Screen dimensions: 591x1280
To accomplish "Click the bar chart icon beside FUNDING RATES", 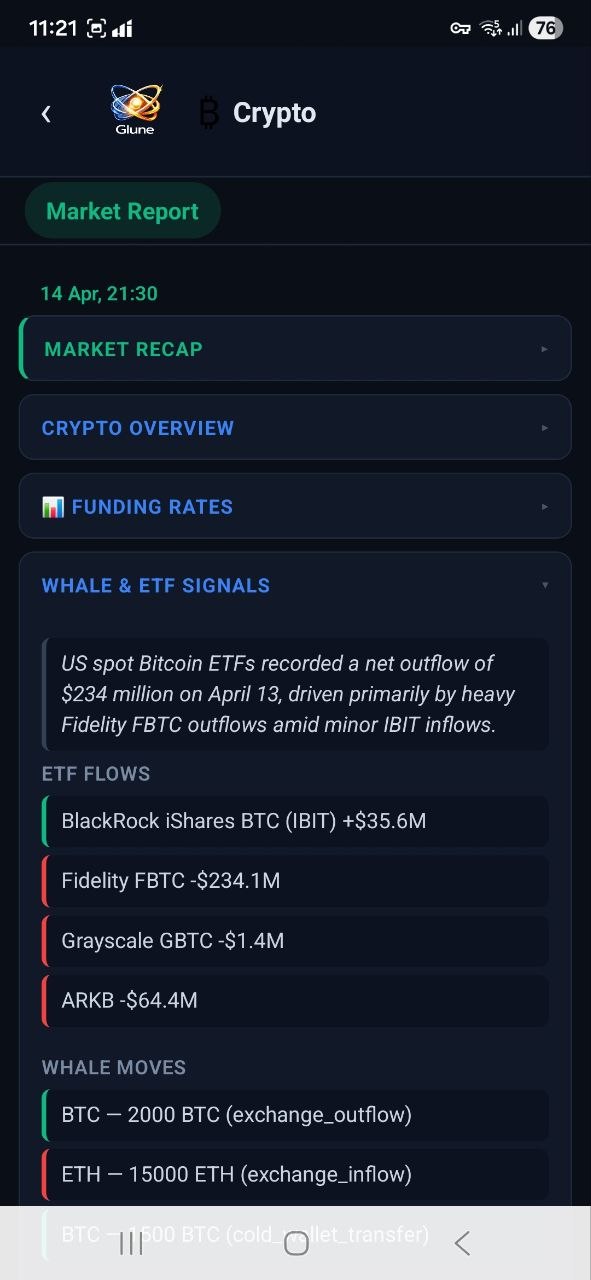I will 51,507.
